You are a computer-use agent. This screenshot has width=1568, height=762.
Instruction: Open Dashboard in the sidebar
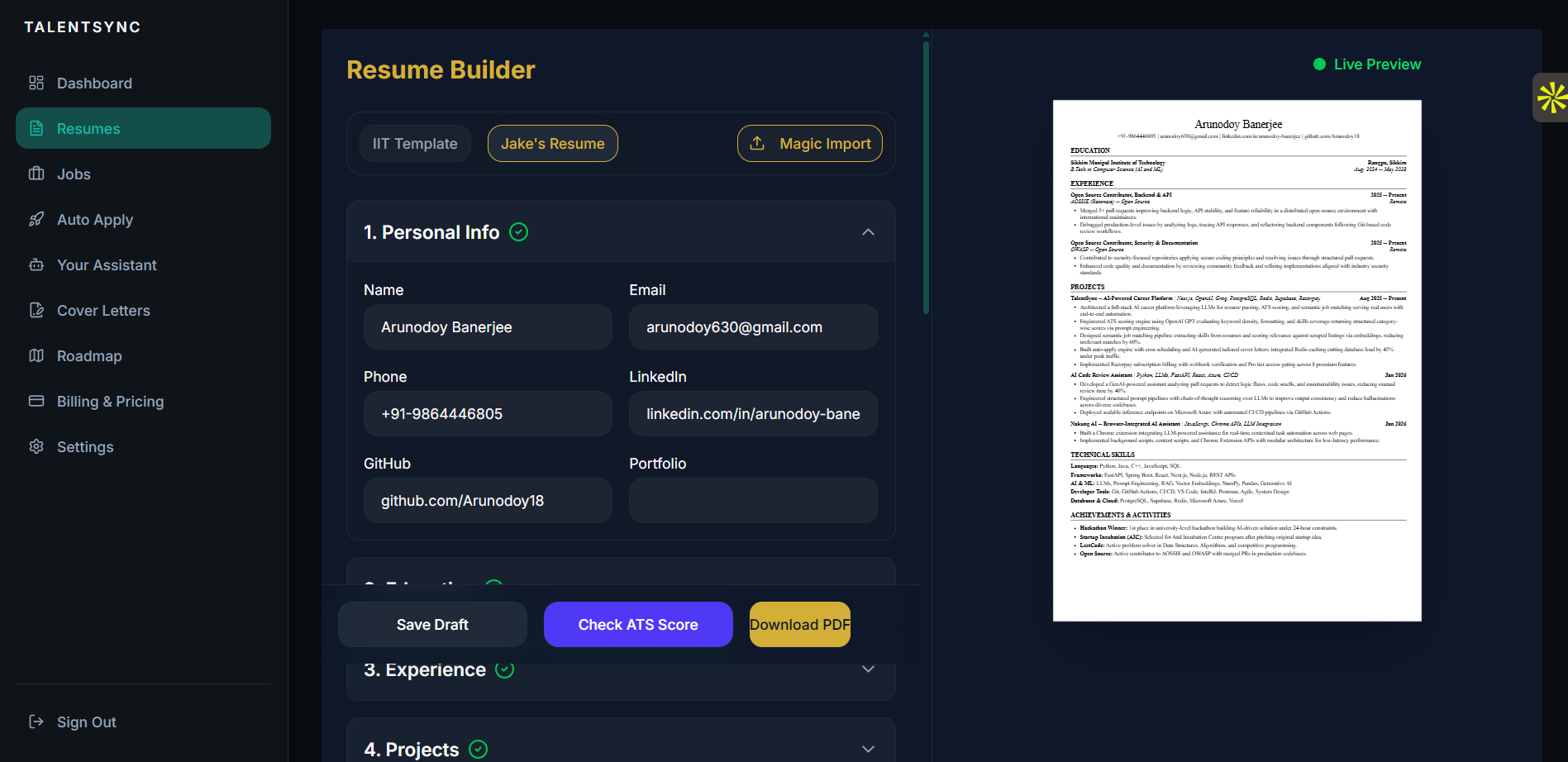tap(143, 83)
